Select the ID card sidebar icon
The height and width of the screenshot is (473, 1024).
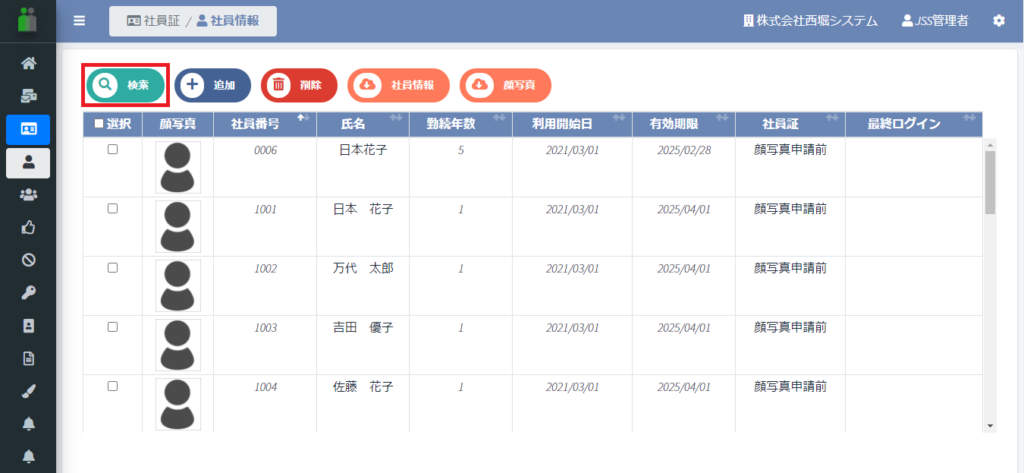click(x=28, y=129)
